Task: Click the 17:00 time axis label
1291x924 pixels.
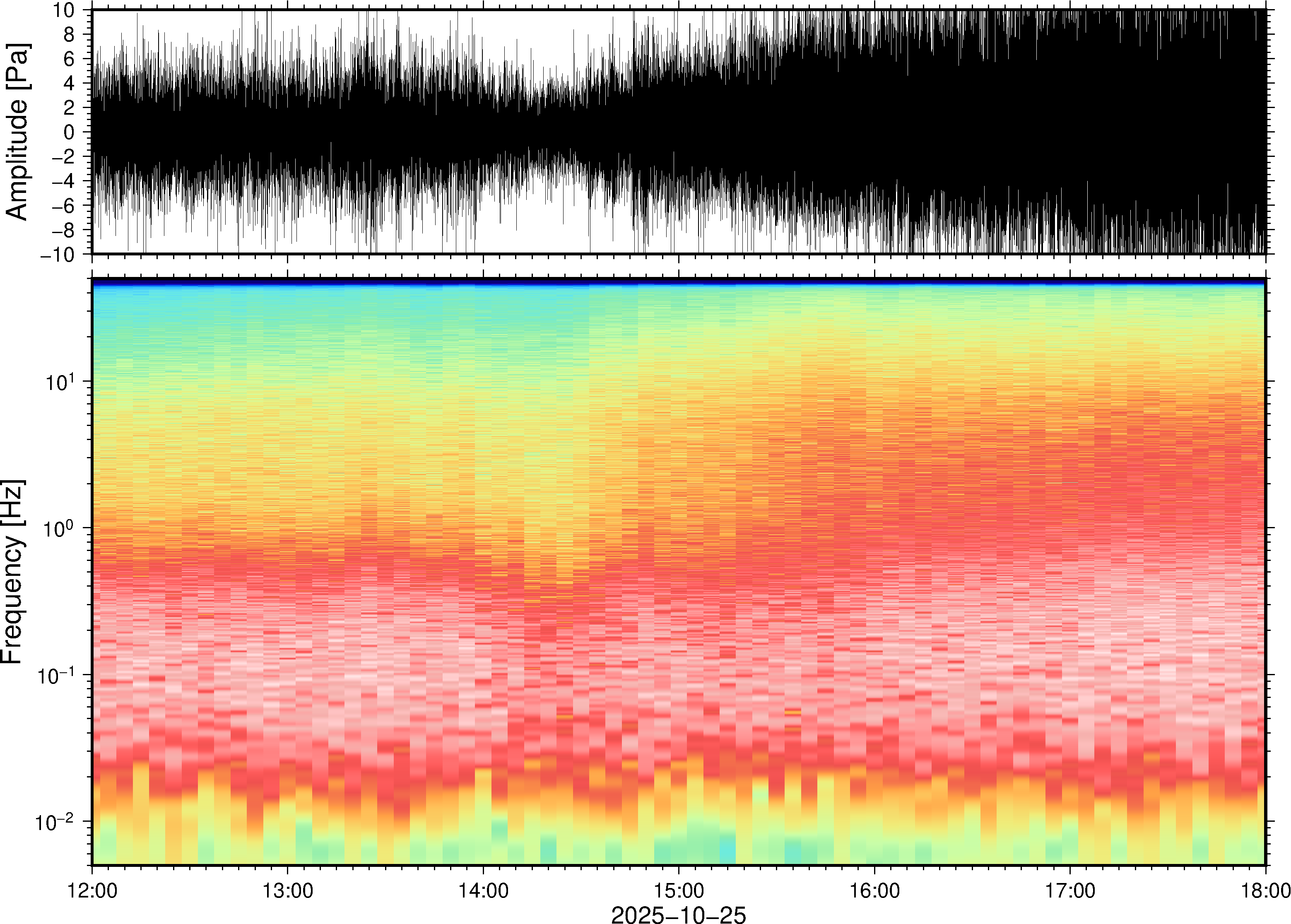Action: pos(1069,890)
